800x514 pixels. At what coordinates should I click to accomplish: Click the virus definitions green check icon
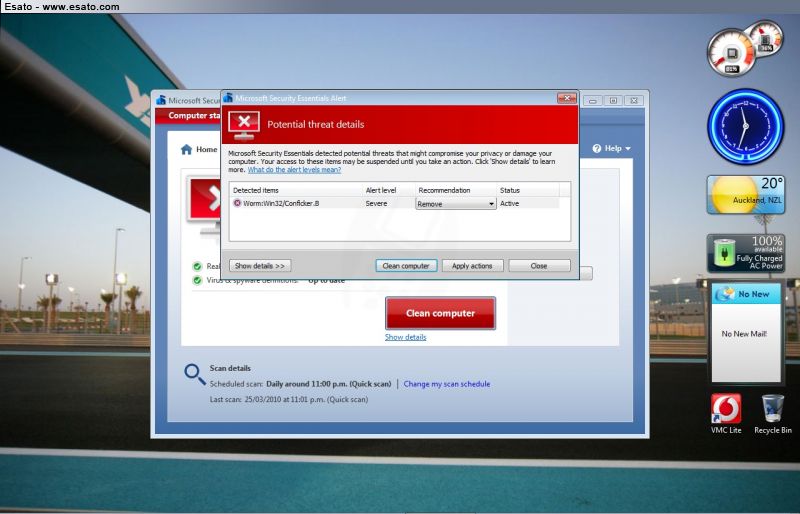[197, 280]
